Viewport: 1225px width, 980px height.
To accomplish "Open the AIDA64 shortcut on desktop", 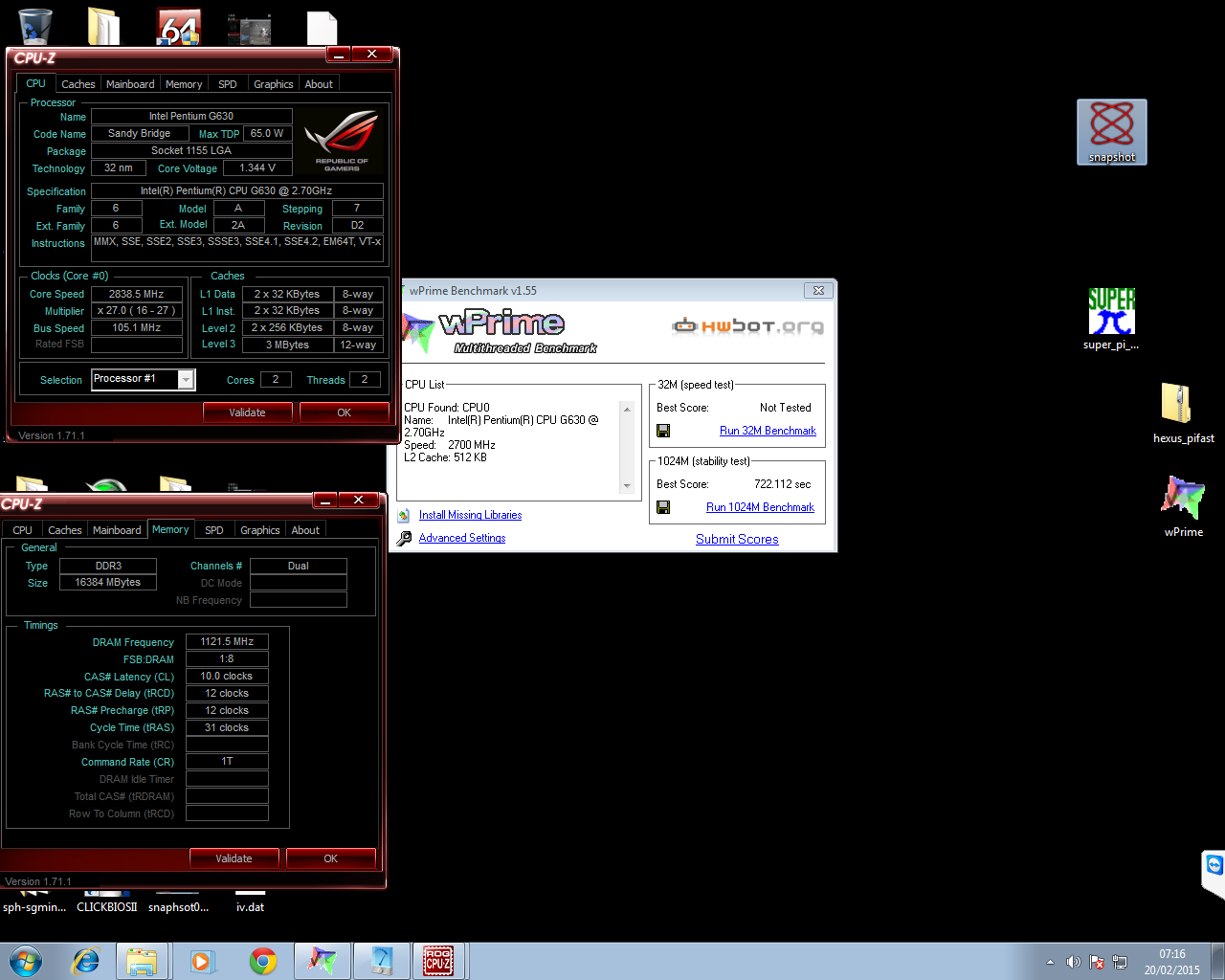I will pos(179,27).
